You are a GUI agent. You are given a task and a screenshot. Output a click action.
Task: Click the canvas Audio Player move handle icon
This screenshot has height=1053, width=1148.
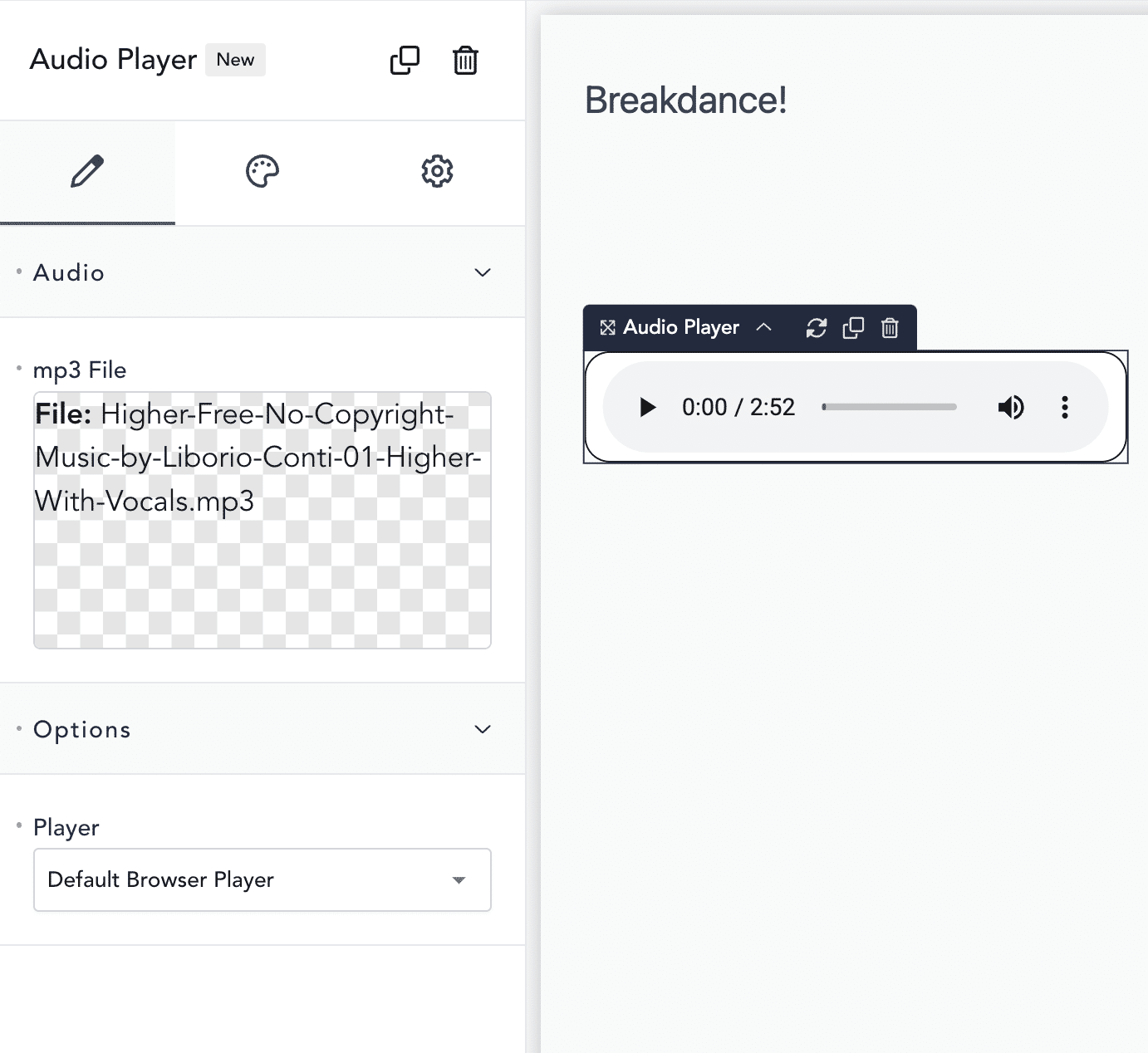[608, 327]
